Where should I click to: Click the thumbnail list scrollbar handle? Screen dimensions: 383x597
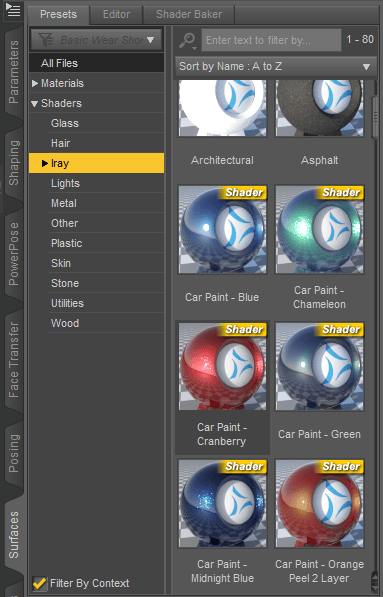(x=375, y=117)
